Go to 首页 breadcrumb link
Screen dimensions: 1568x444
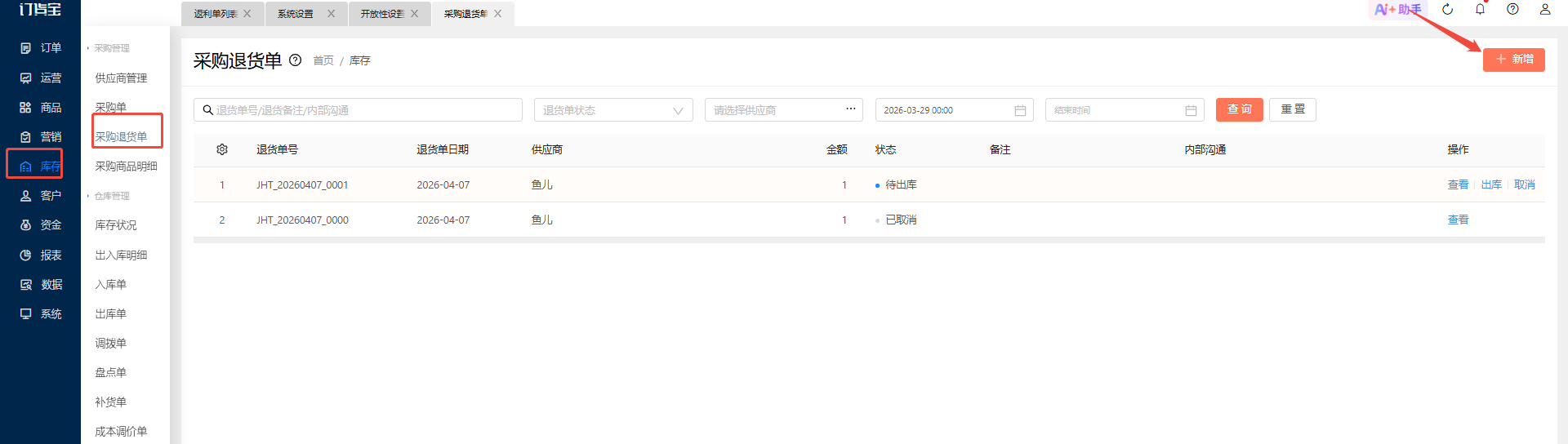323,60
